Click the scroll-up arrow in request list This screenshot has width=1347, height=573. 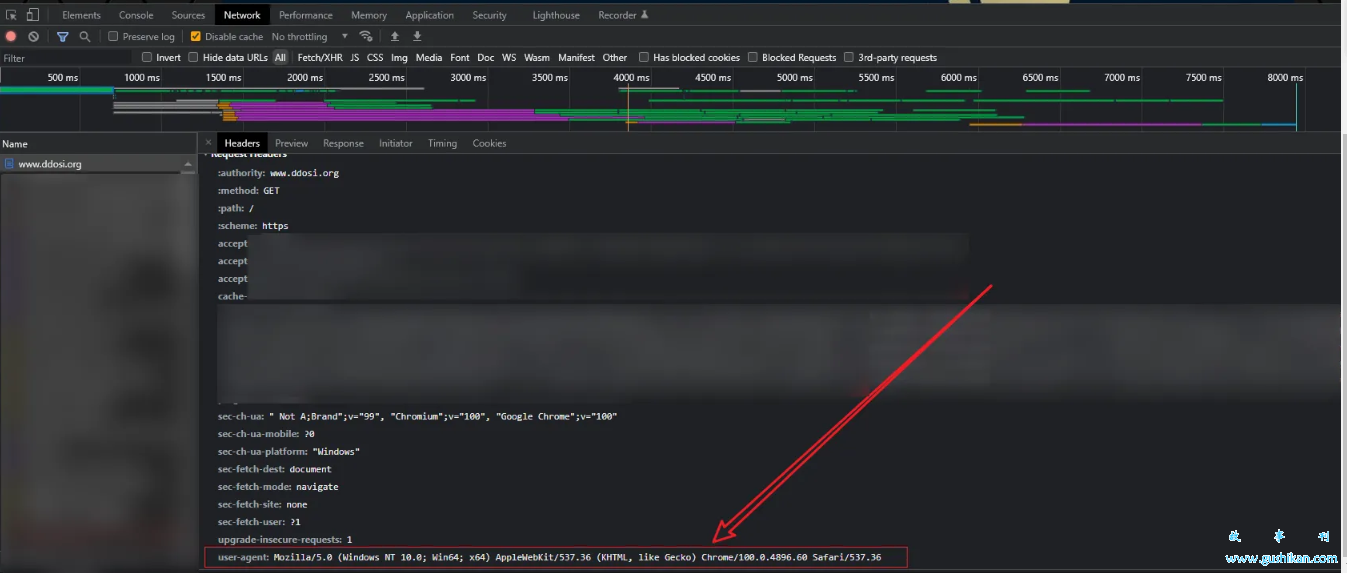coord(188,164)
